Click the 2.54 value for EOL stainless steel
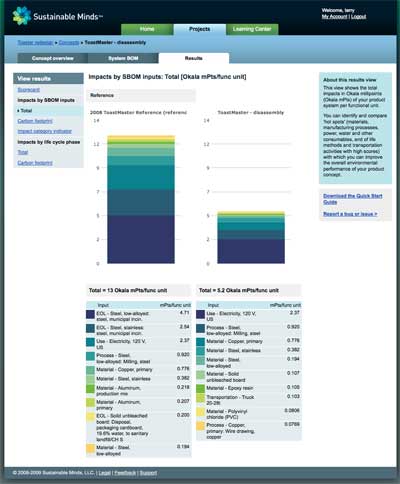This screenshot has height=484, width=400. pyautogui.click(x=184, y=327)
